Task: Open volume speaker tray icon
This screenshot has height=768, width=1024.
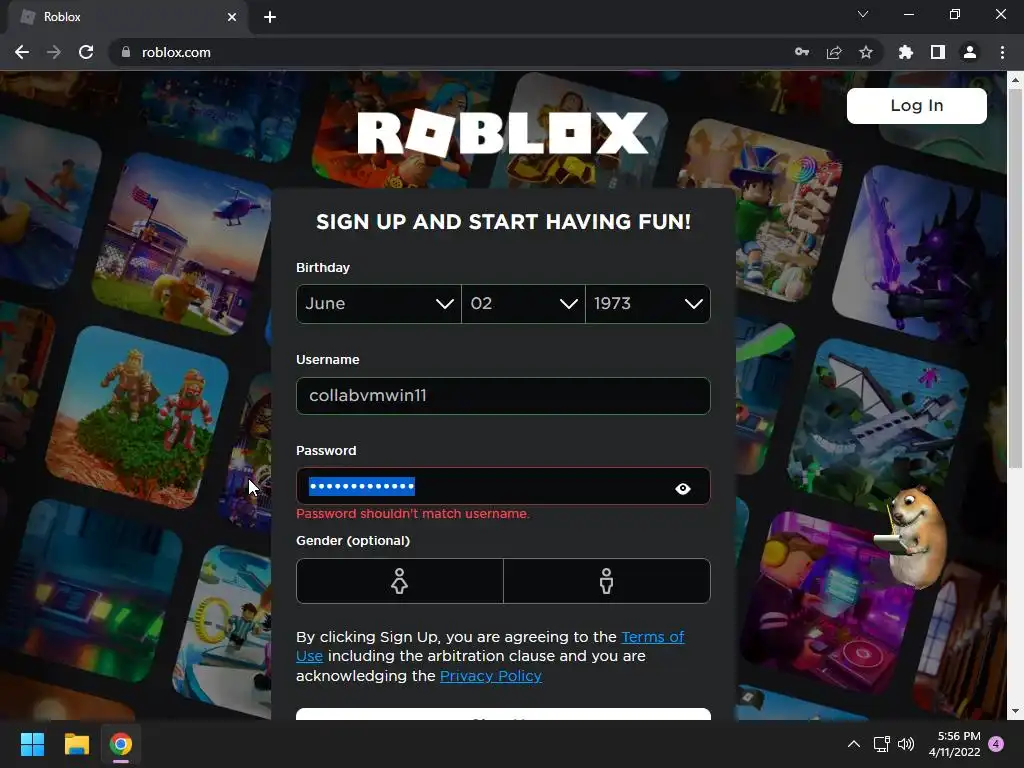Action: click(906, 744)
